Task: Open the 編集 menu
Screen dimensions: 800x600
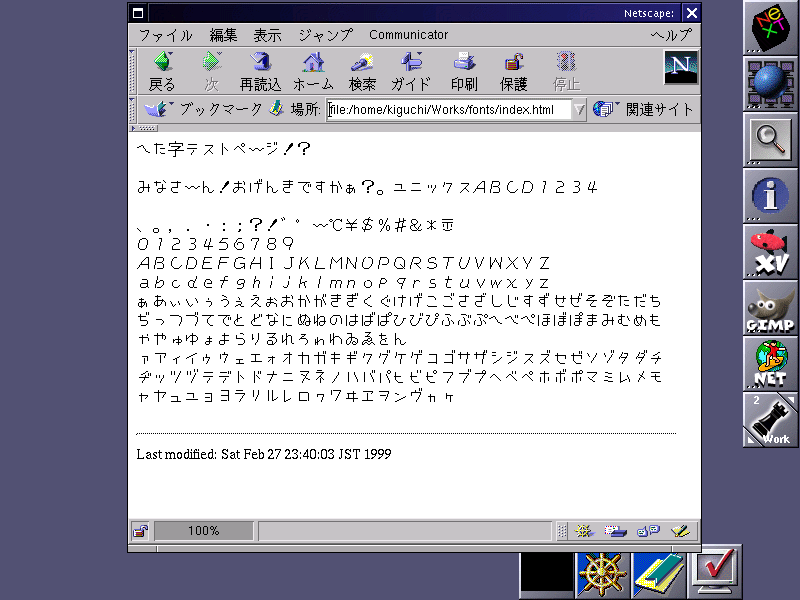Action: point(223,35)
